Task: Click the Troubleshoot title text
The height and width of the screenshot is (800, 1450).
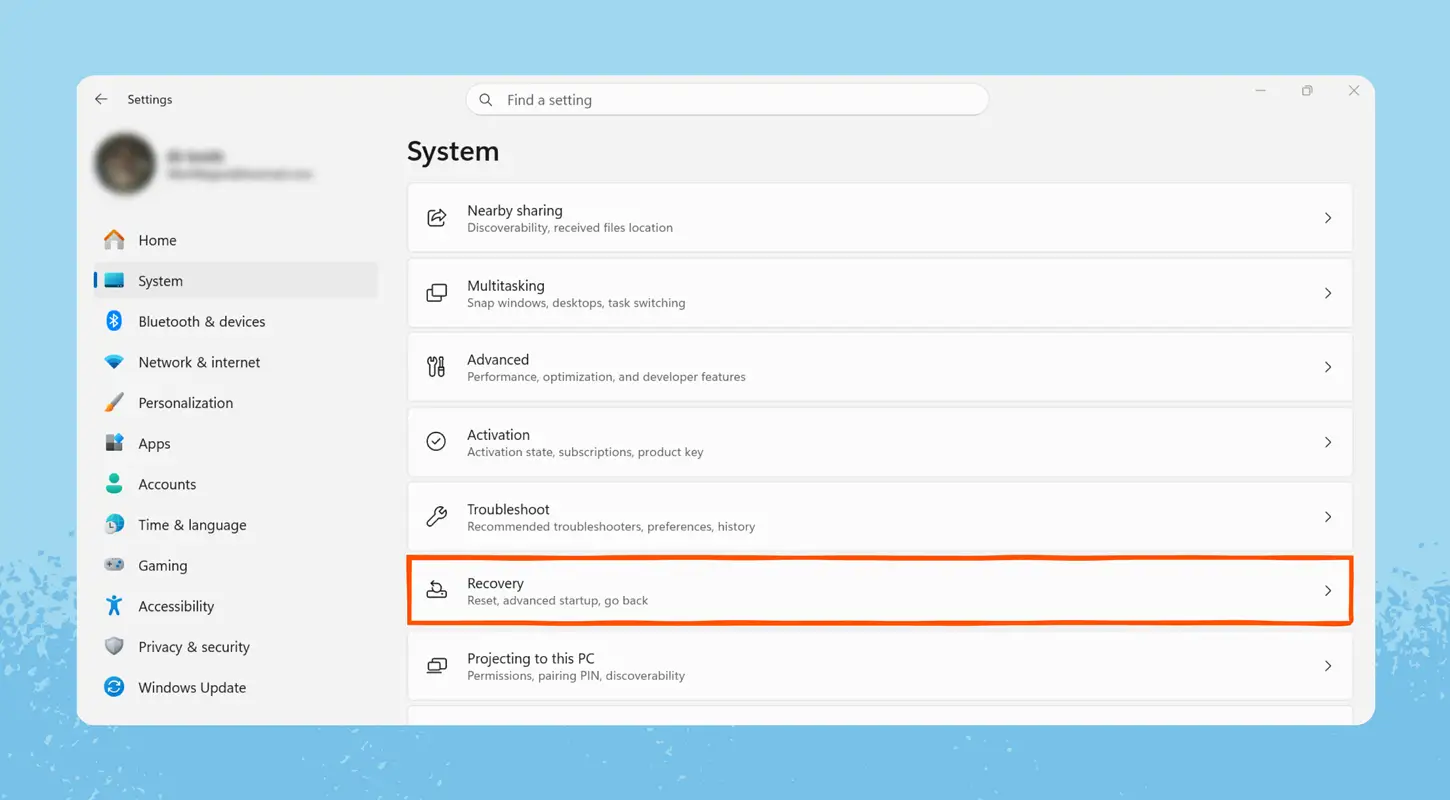Action: 508,509
